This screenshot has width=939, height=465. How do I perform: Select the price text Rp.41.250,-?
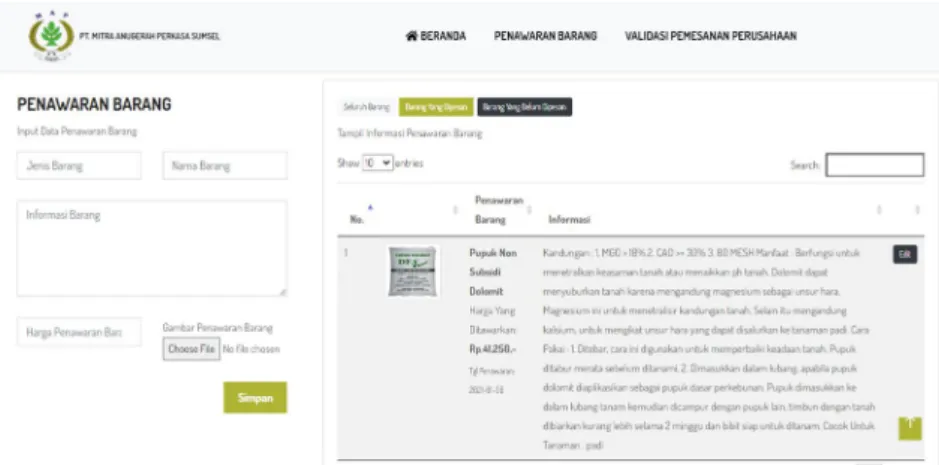pyautogui.click(x=492, y=349)
